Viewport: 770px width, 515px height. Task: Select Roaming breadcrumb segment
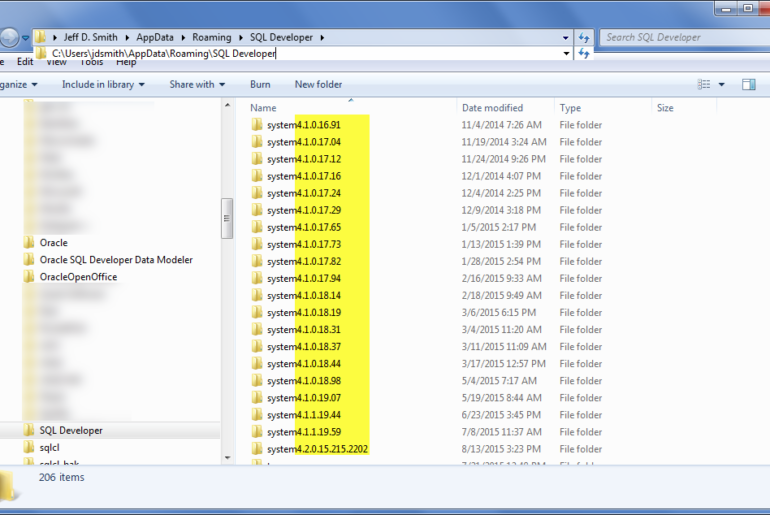click(x=212, y=37)
